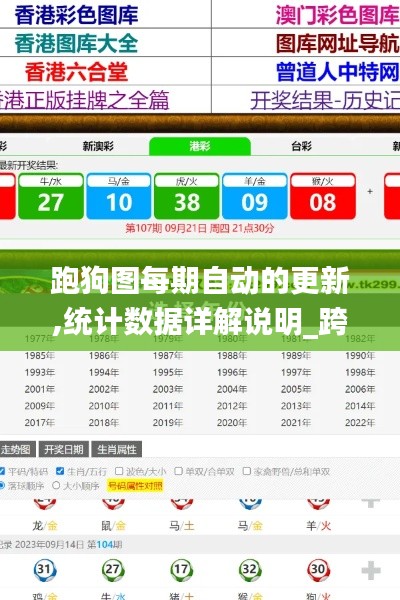Select the year 1986年
Screen dimensions: 400x600
pyautogui.click(x=104, y=356)
